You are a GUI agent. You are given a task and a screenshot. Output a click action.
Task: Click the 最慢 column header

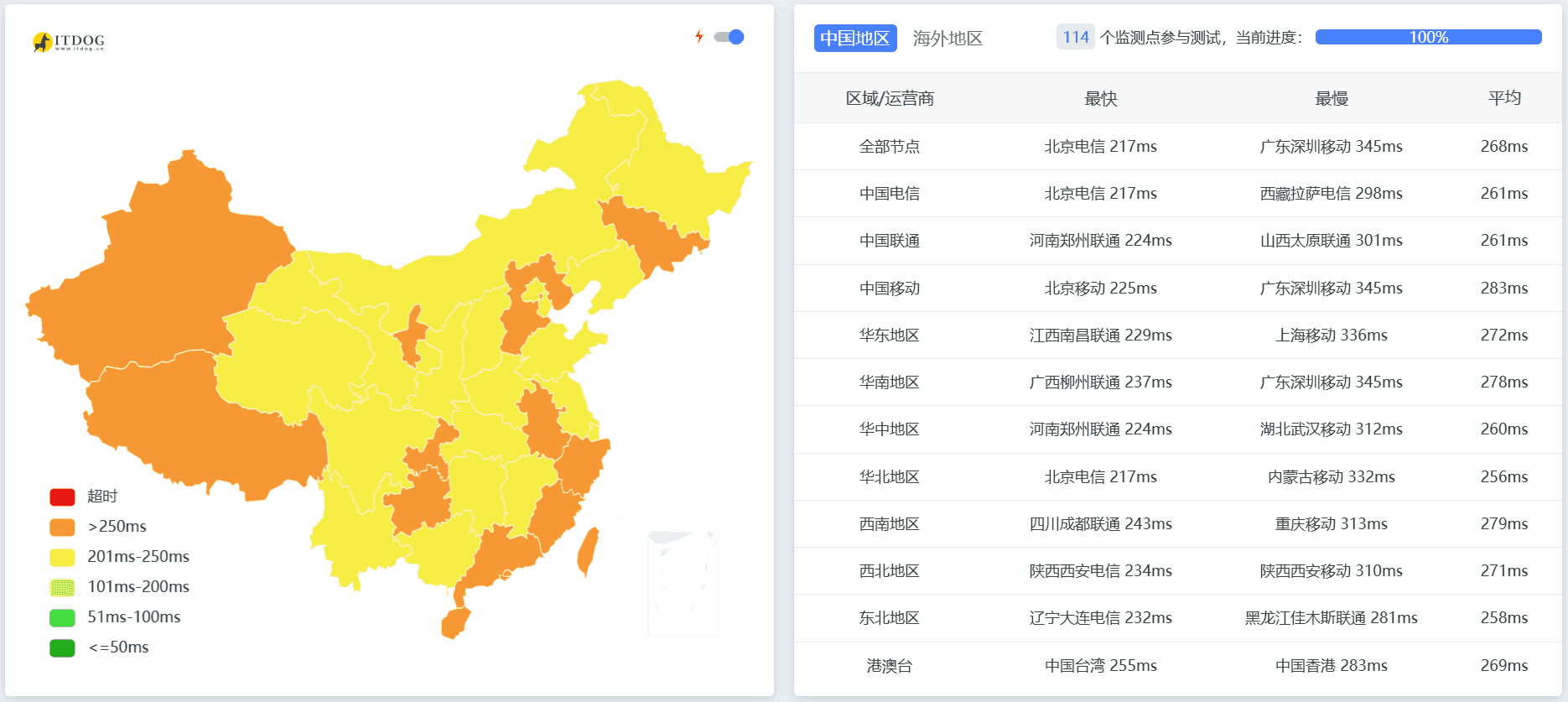(1331, 98)
